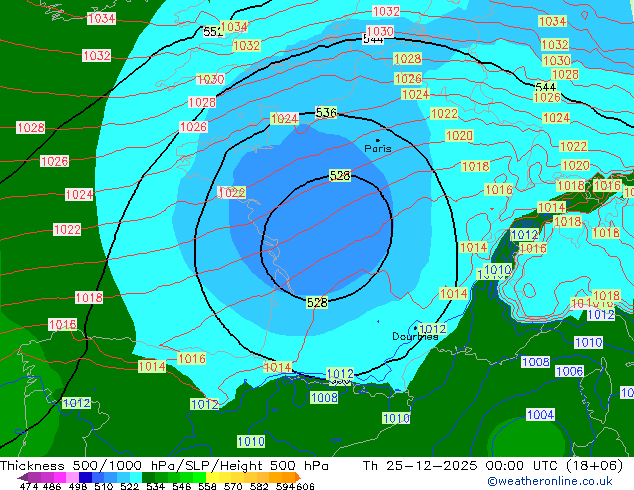Screen dimensions: 634x490
Task: Click the dark blue swatch above 498
Action: (x=85, y=477)
